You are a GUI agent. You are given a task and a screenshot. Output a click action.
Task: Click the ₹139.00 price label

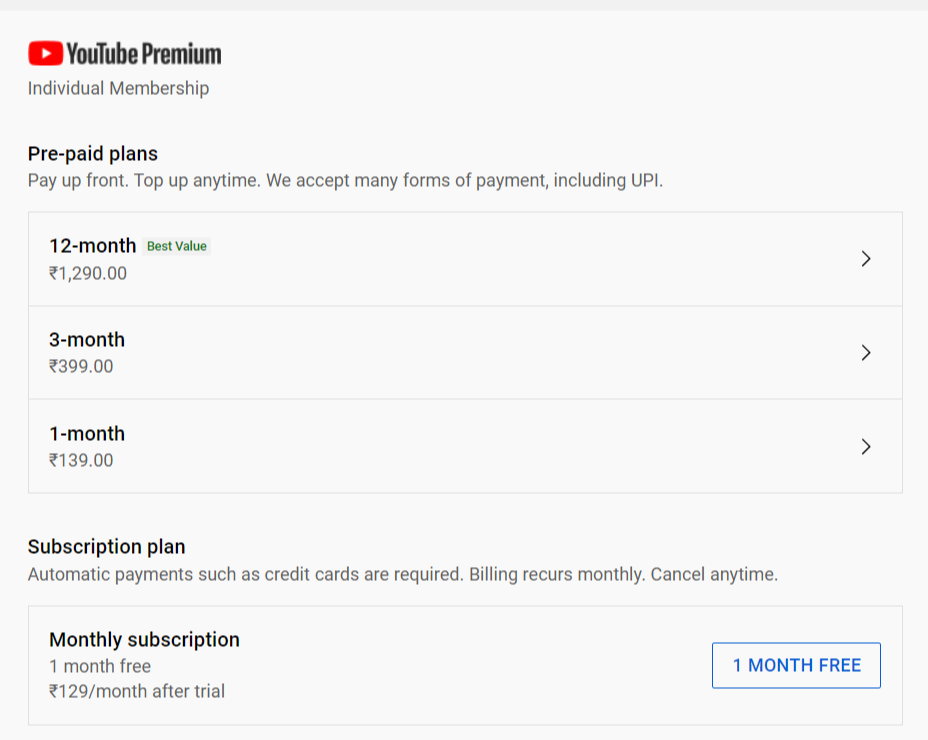[81, 461]
